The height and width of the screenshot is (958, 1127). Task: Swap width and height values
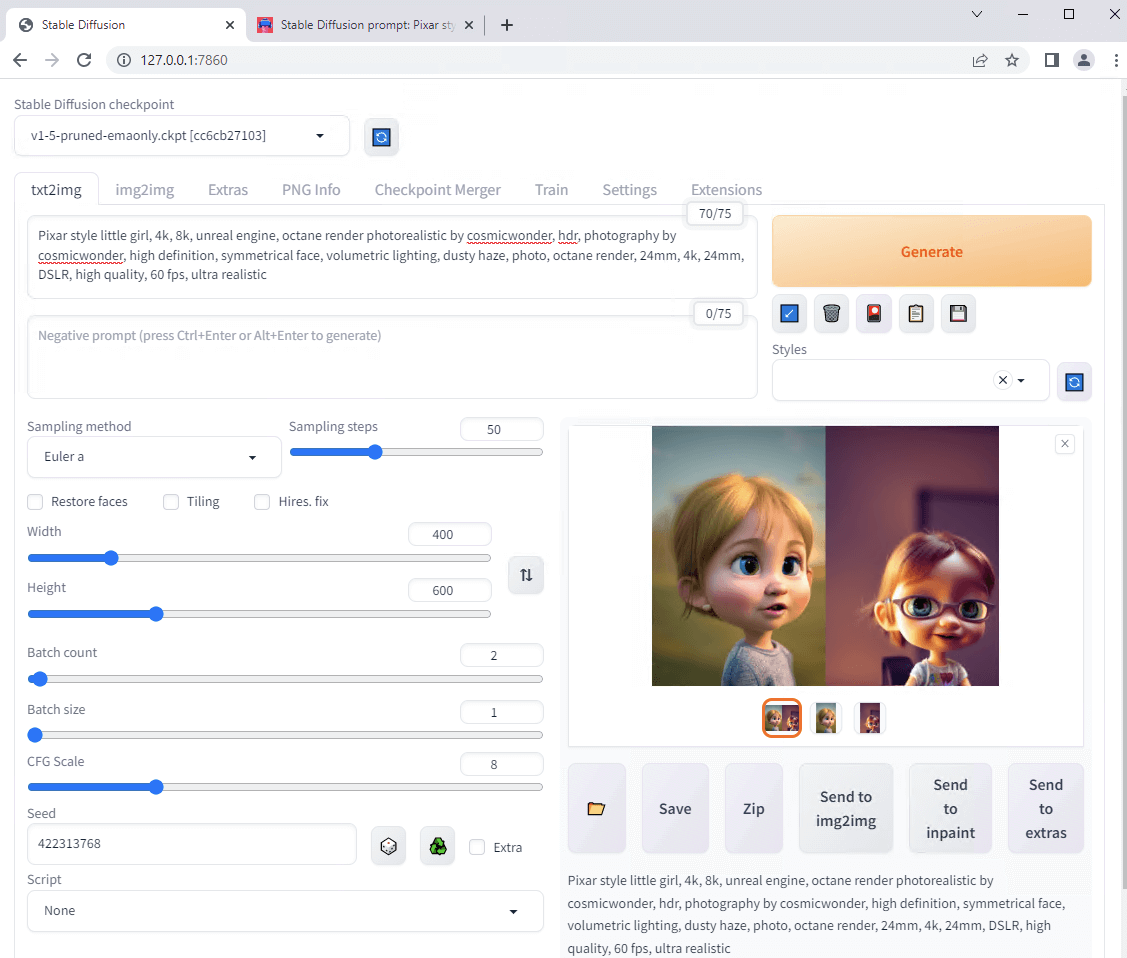[526, 575]
